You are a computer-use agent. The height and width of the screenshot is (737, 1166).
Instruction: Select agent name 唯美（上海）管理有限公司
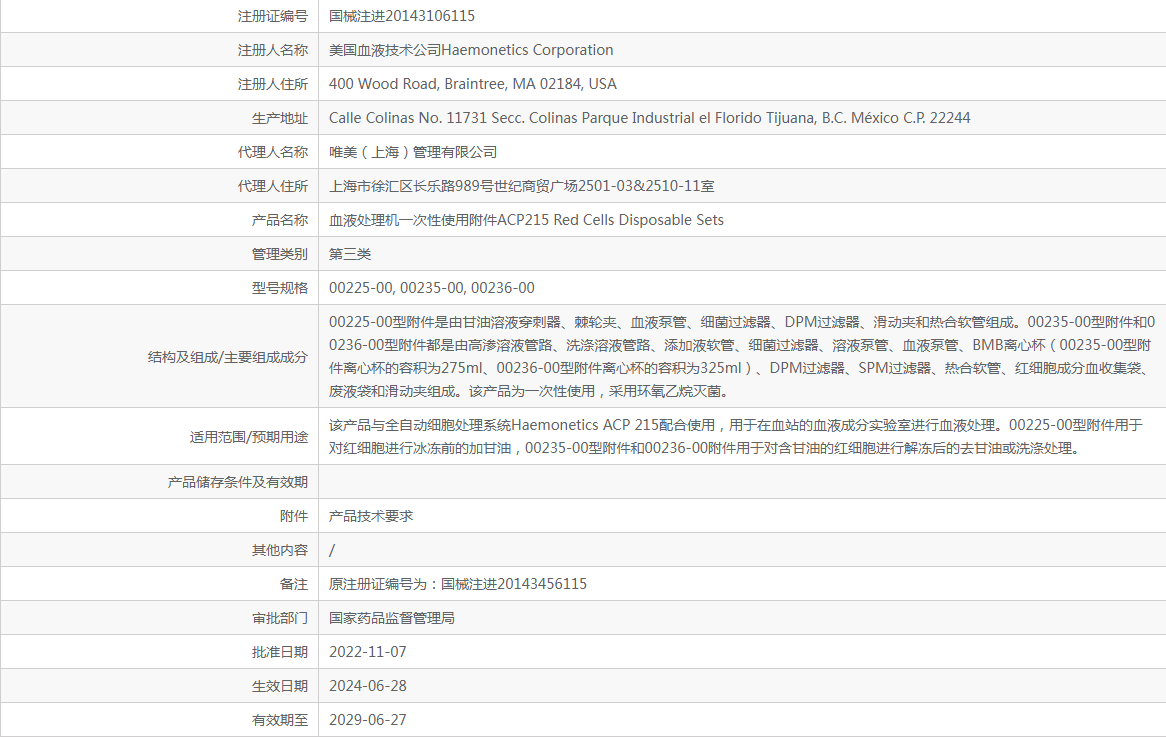[413, 152]
